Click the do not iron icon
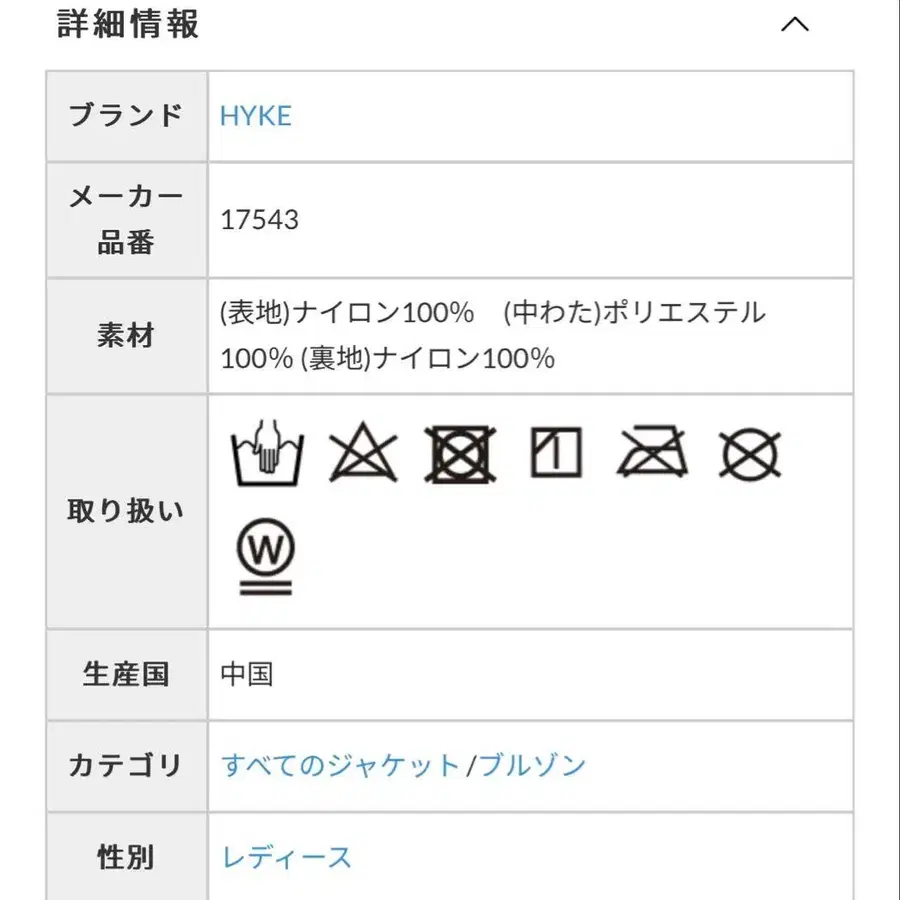This screenshot has width=900, height=900. pos(653,453)
